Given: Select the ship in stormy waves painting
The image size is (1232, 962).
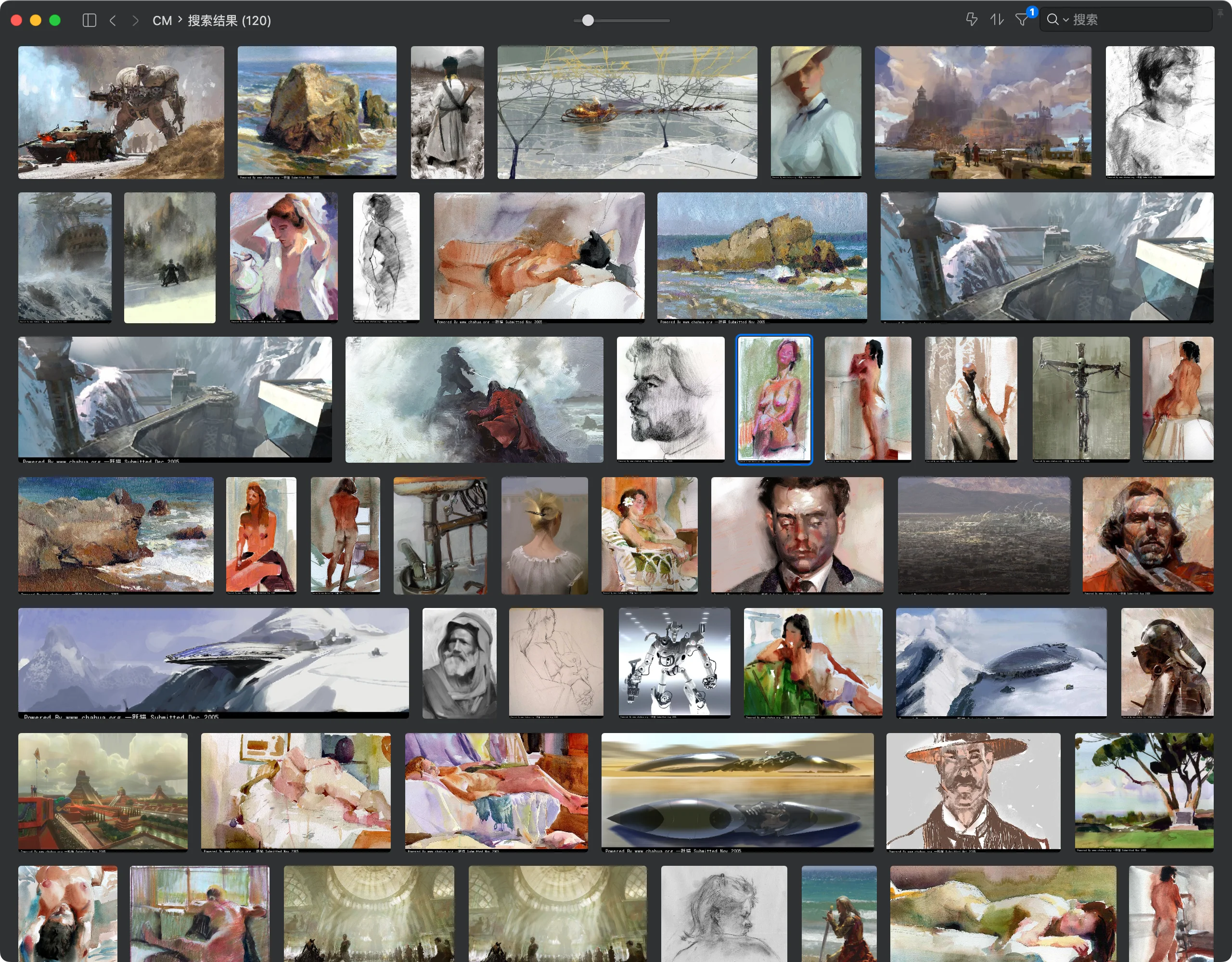Looking at the screenshot, I should (65, 258).
